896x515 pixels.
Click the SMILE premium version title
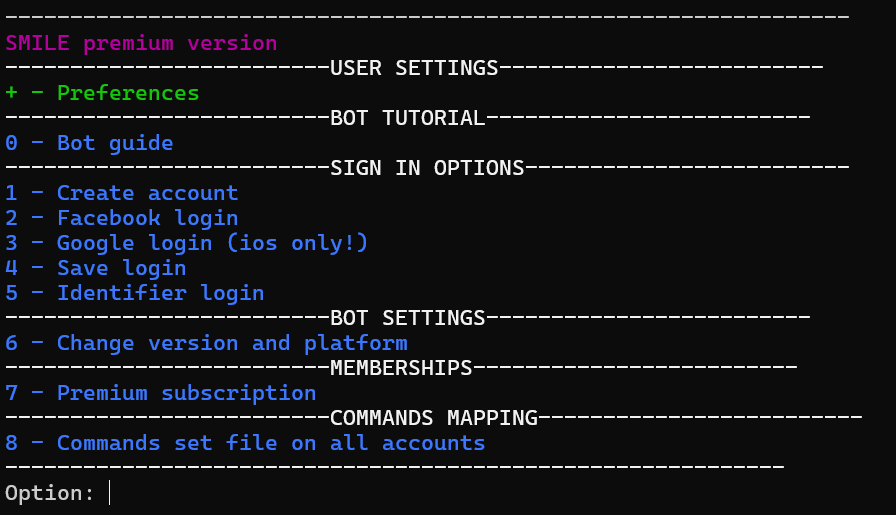pyautogui.click(x=141, y=43)
